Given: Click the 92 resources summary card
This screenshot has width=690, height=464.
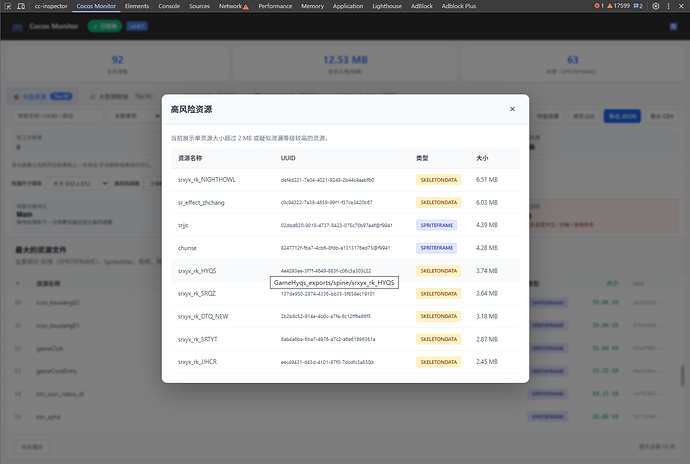Looking at the screenshot, I should coord(117,64).
